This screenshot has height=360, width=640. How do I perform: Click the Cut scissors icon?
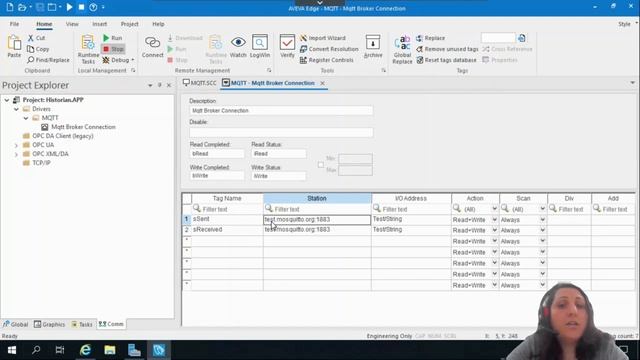point(31,38)
